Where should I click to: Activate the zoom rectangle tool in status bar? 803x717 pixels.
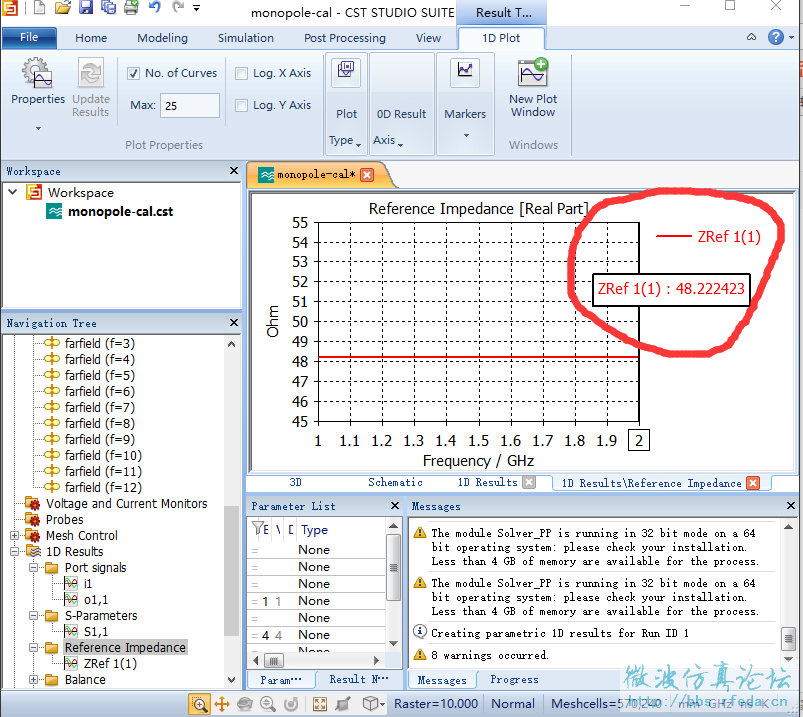click(199, 704)
